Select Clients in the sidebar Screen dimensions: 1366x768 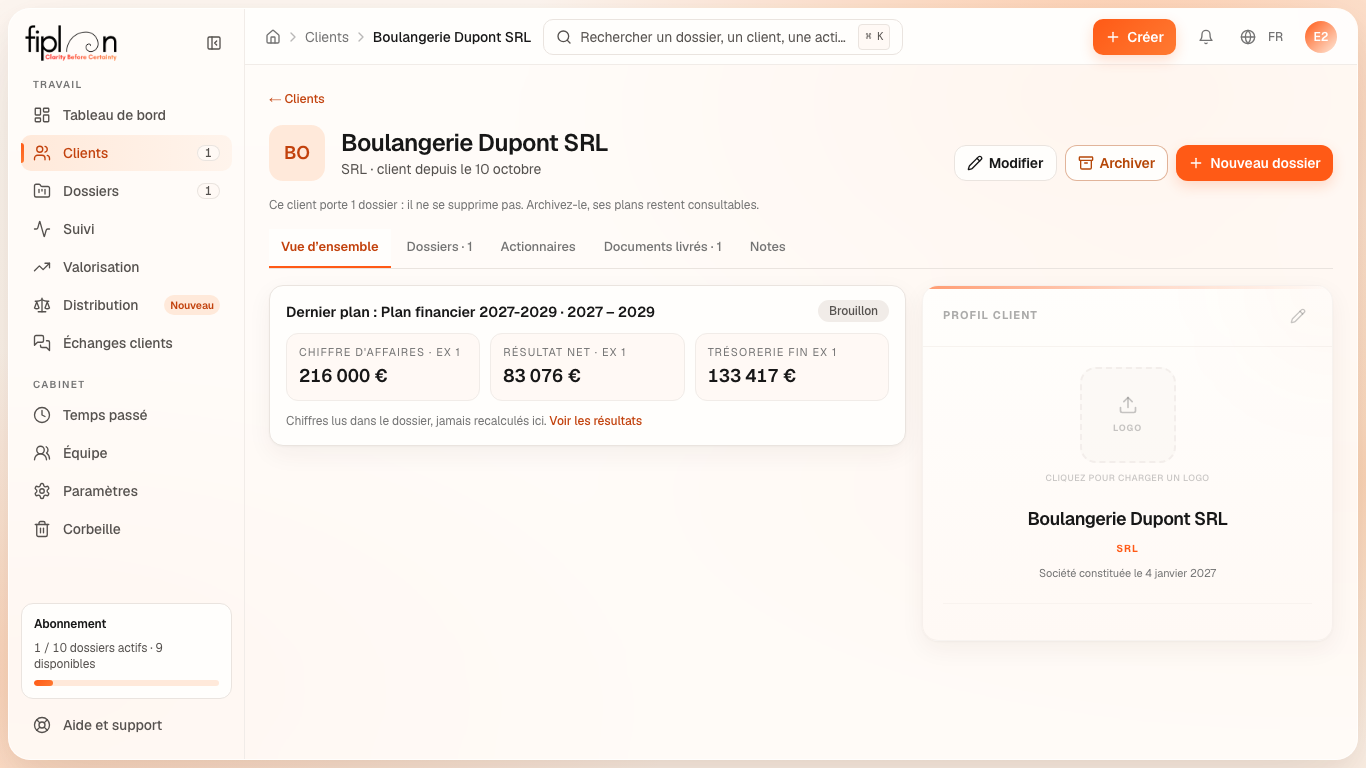point(126,153)
